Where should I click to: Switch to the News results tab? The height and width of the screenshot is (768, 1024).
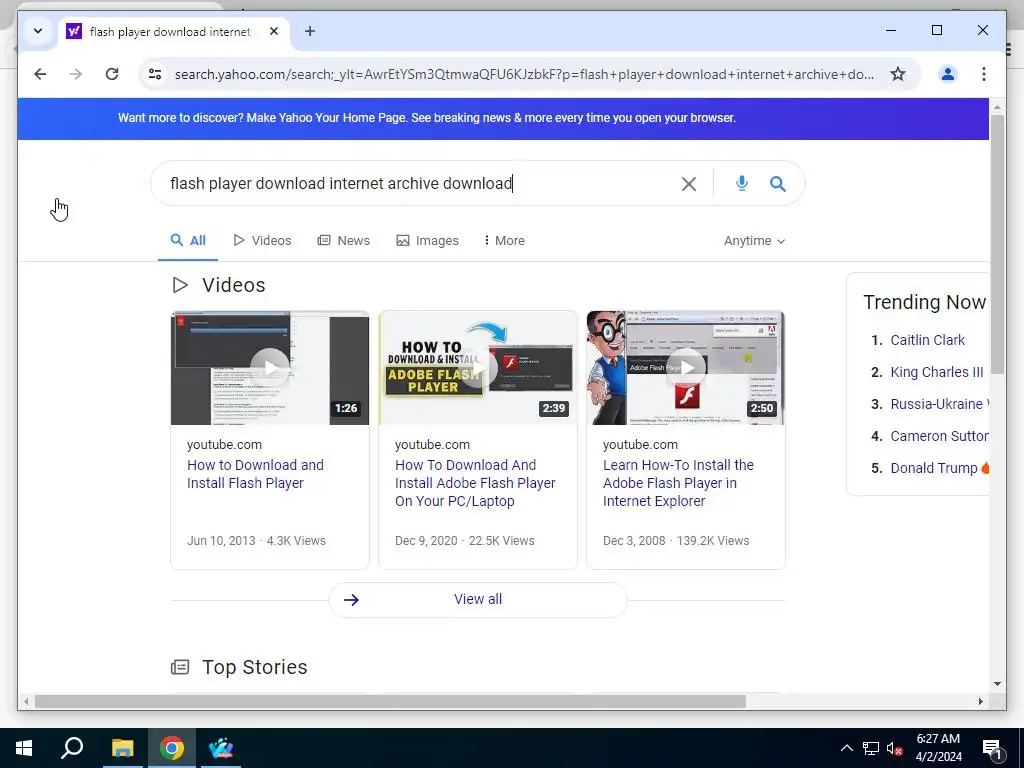coord(344,240)
